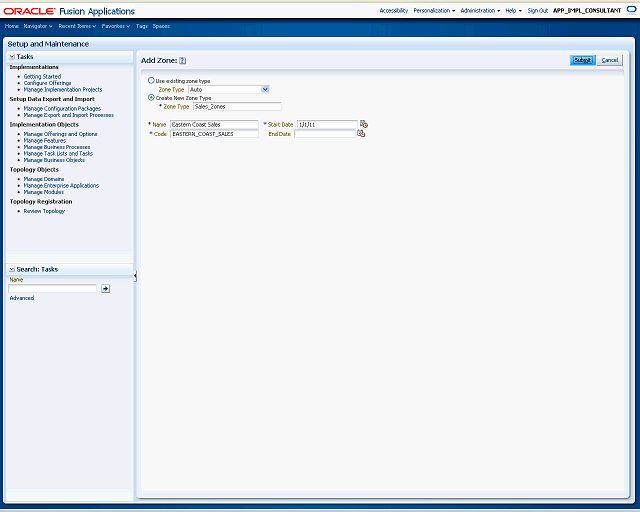The width and height of the screenshot is (640, 512).
Task: Open the Navigator menu
Action: 38,26
